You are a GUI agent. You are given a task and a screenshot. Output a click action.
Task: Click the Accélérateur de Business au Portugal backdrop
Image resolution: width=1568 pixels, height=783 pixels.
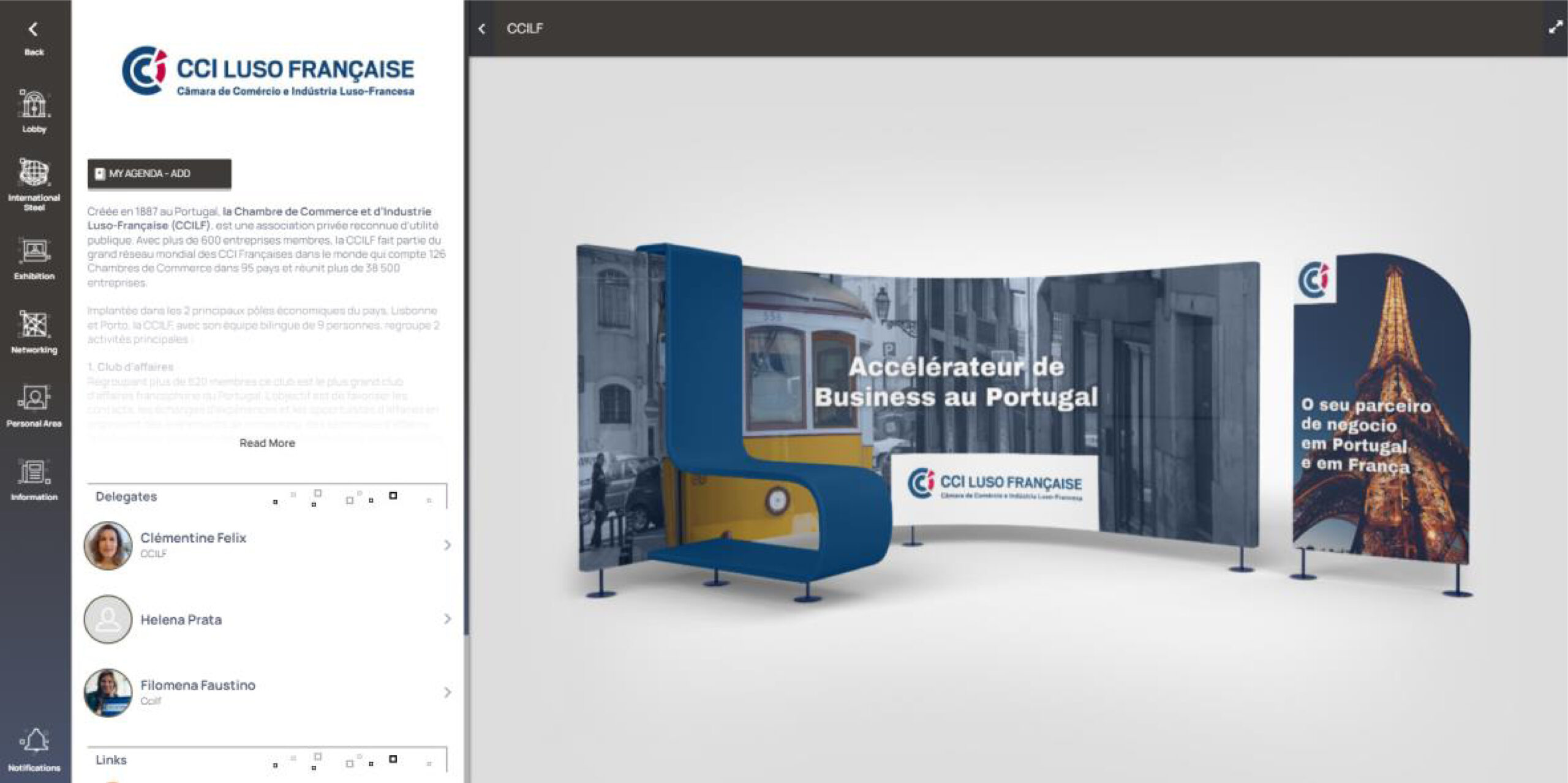click(956, 382)
